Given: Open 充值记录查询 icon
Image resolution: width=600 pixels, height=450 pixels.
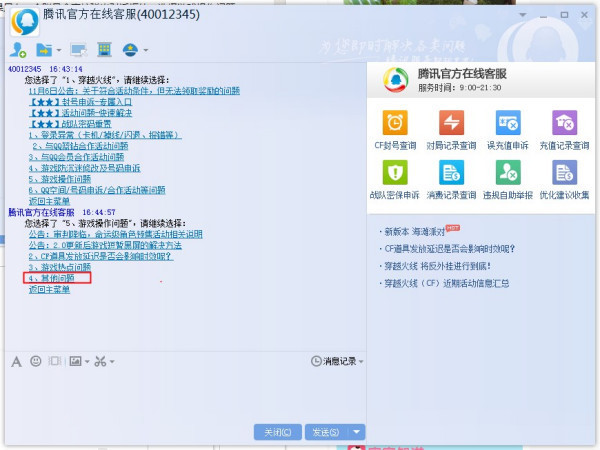Looking at the screenshot, I should pyautogui.click(x=564, y=123).
